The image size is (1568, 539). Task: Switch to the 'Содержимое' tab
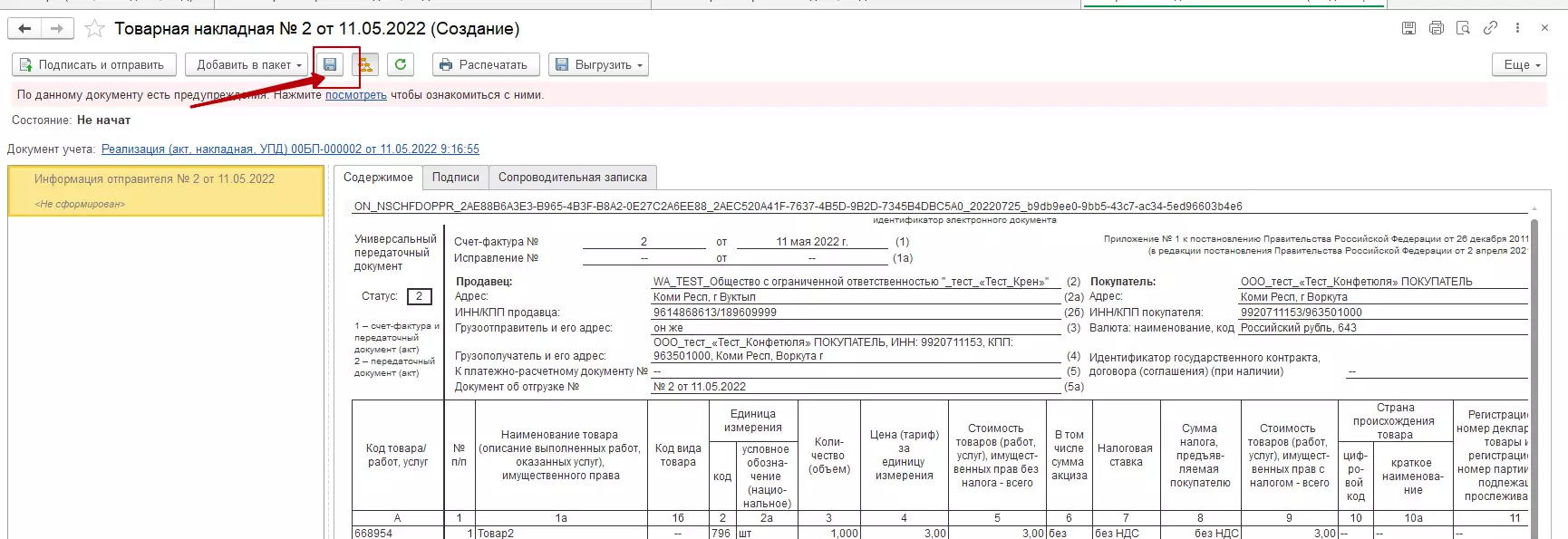click(378, 178)
